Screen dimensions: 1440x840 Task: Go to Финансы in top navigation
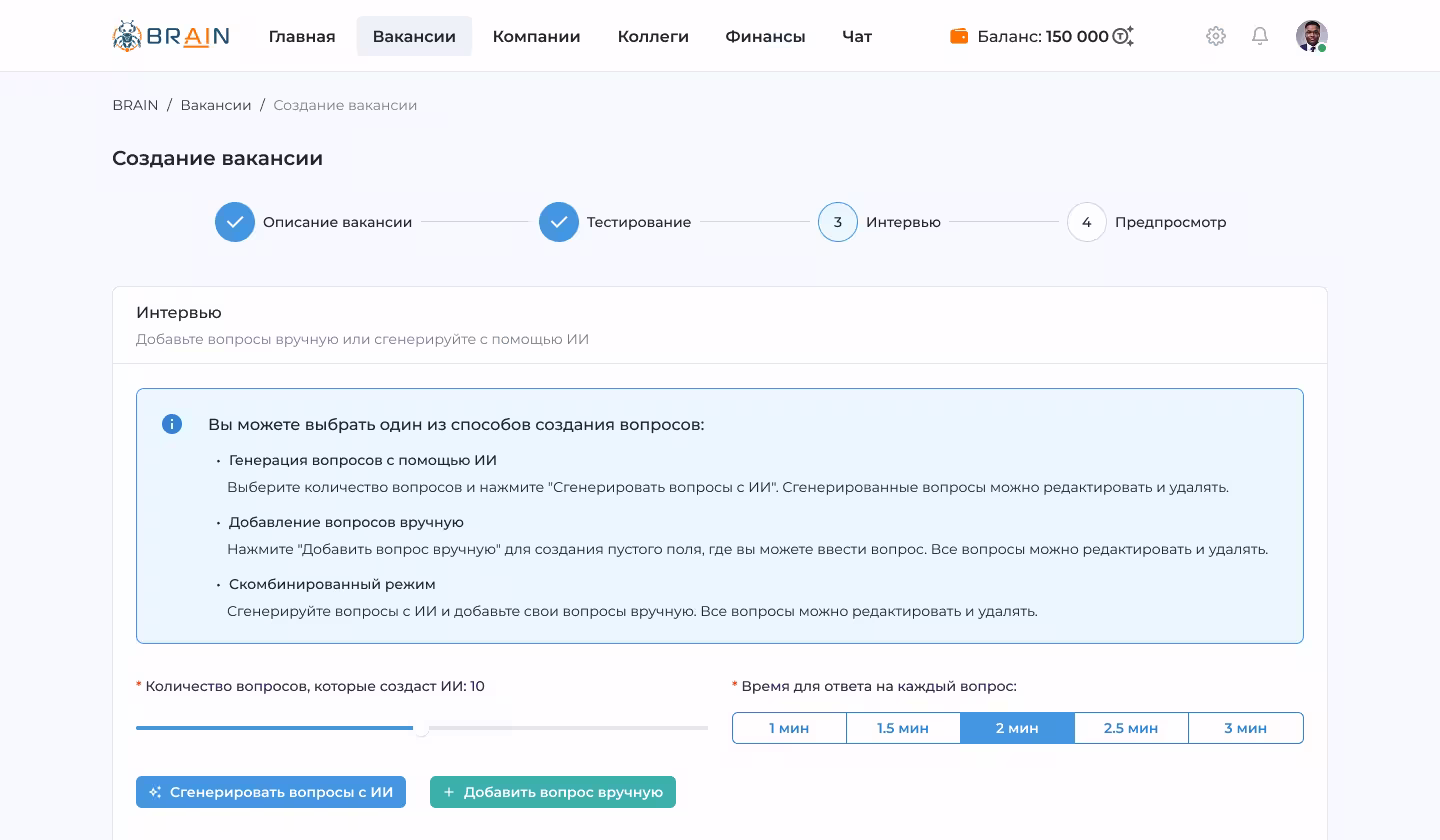[765, 36]
